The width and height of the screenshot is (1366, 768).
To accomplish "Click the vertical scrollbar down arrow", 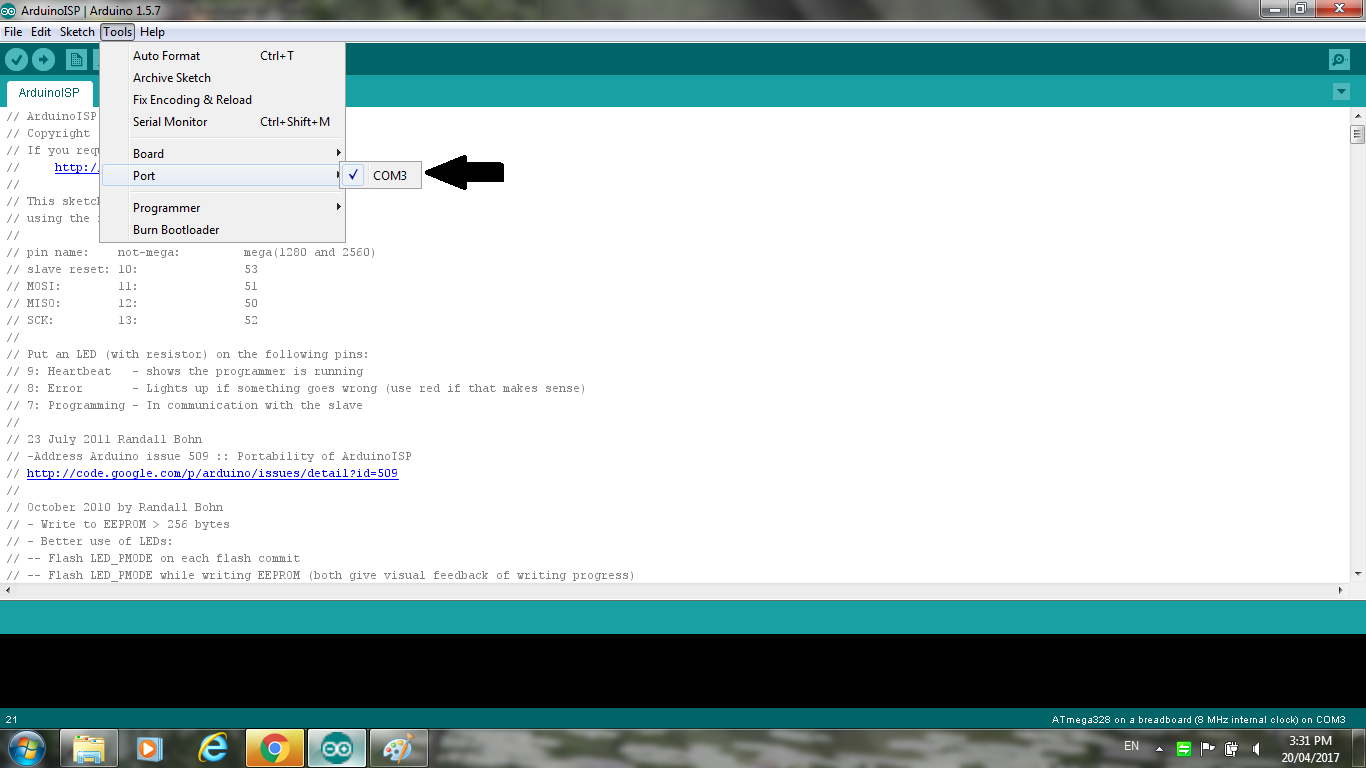I will (x=1357, y=574).
